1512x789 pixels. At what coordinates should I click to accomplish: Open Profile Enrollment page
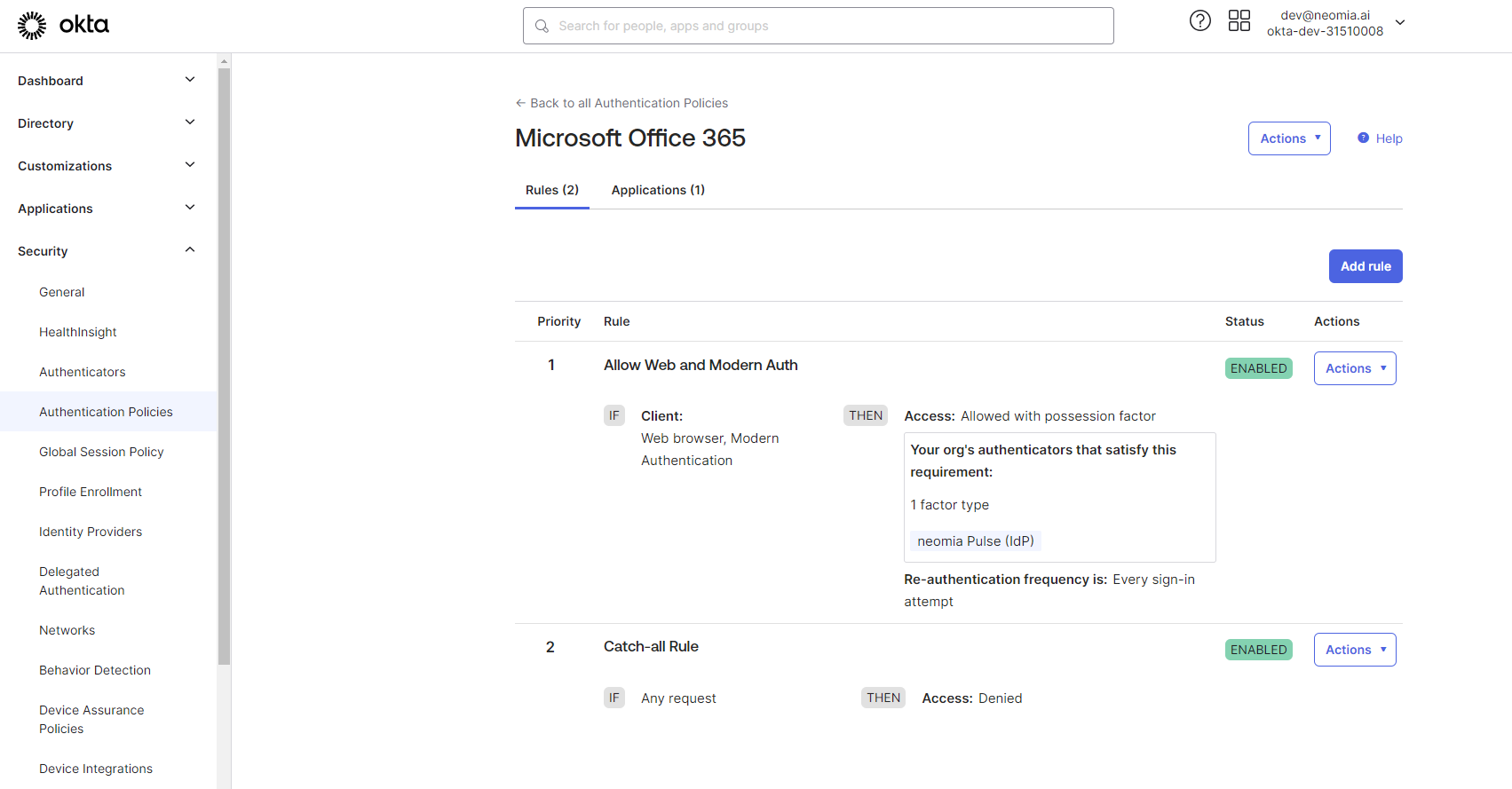click(x=91, y=492)
